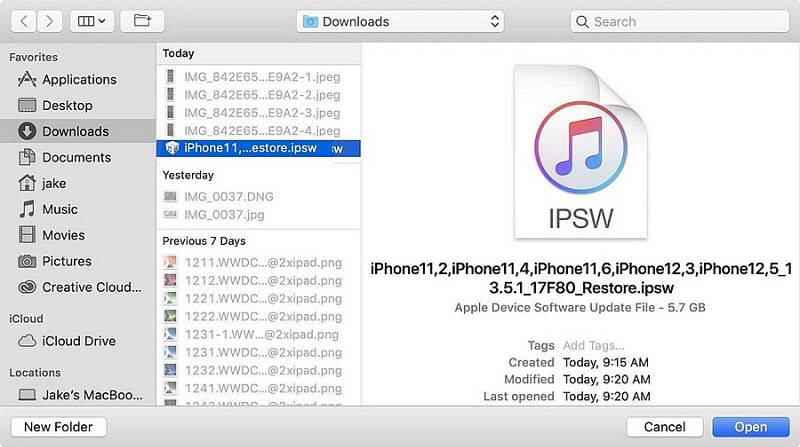Screen dimensions: 800x447
Task: Click the new folder toolbar icon
Action: point(142,21)
